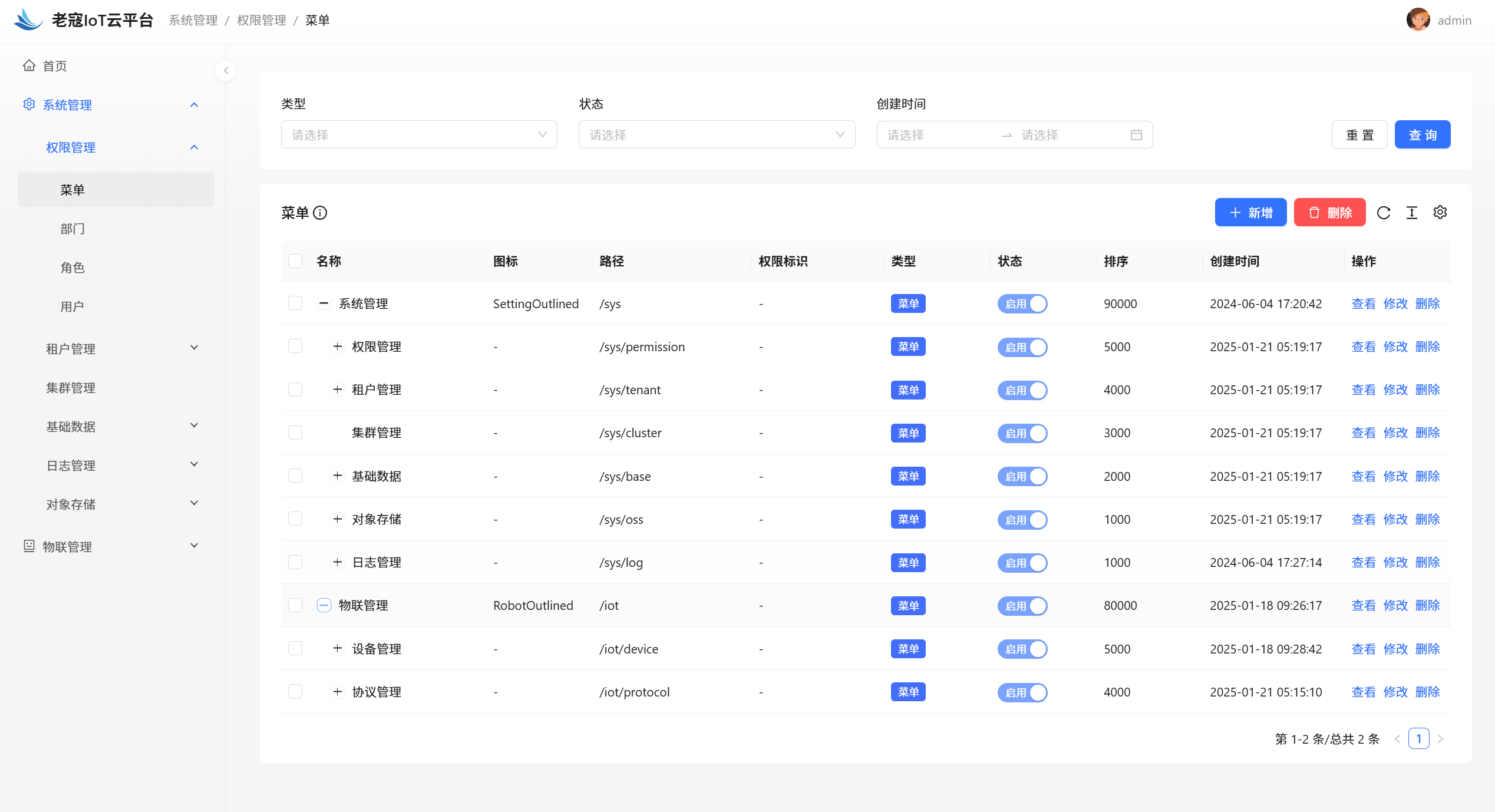The height and width of the screenshot is (812, 1495).
Task: Click 修改 link for 设备管理 row
Action: coord(1395,649)
